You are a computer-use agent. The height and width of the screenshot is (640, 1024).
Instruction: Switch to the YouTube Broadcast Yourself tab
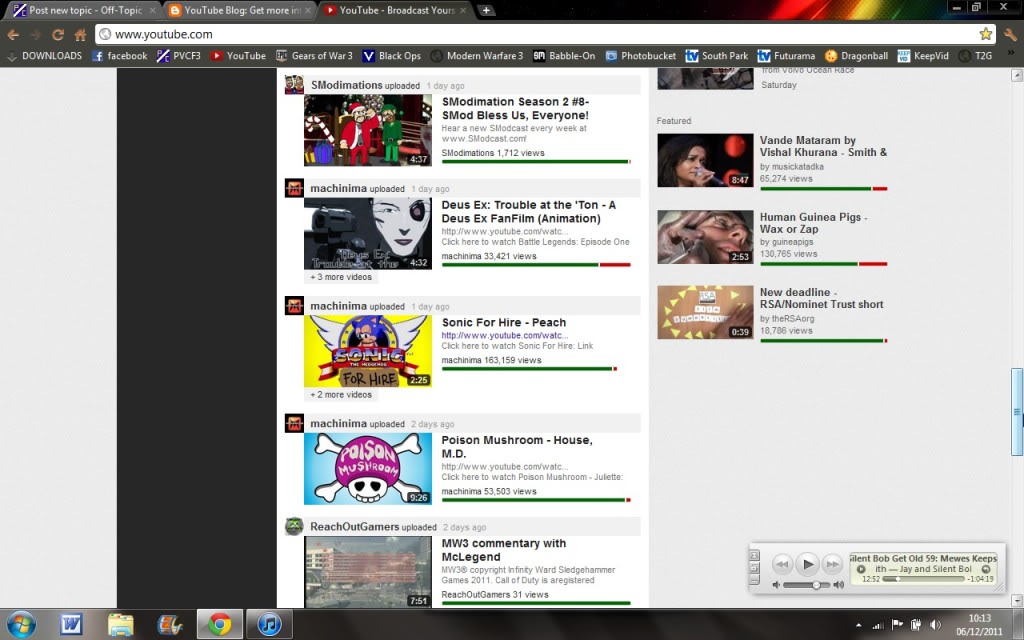coord(396,10)
